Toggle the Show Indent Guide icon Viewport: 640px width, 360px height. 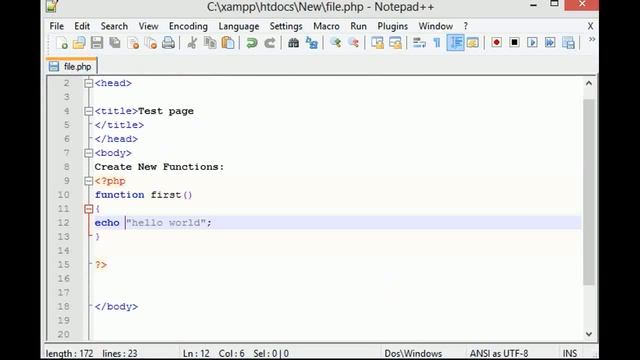point(455,43)
